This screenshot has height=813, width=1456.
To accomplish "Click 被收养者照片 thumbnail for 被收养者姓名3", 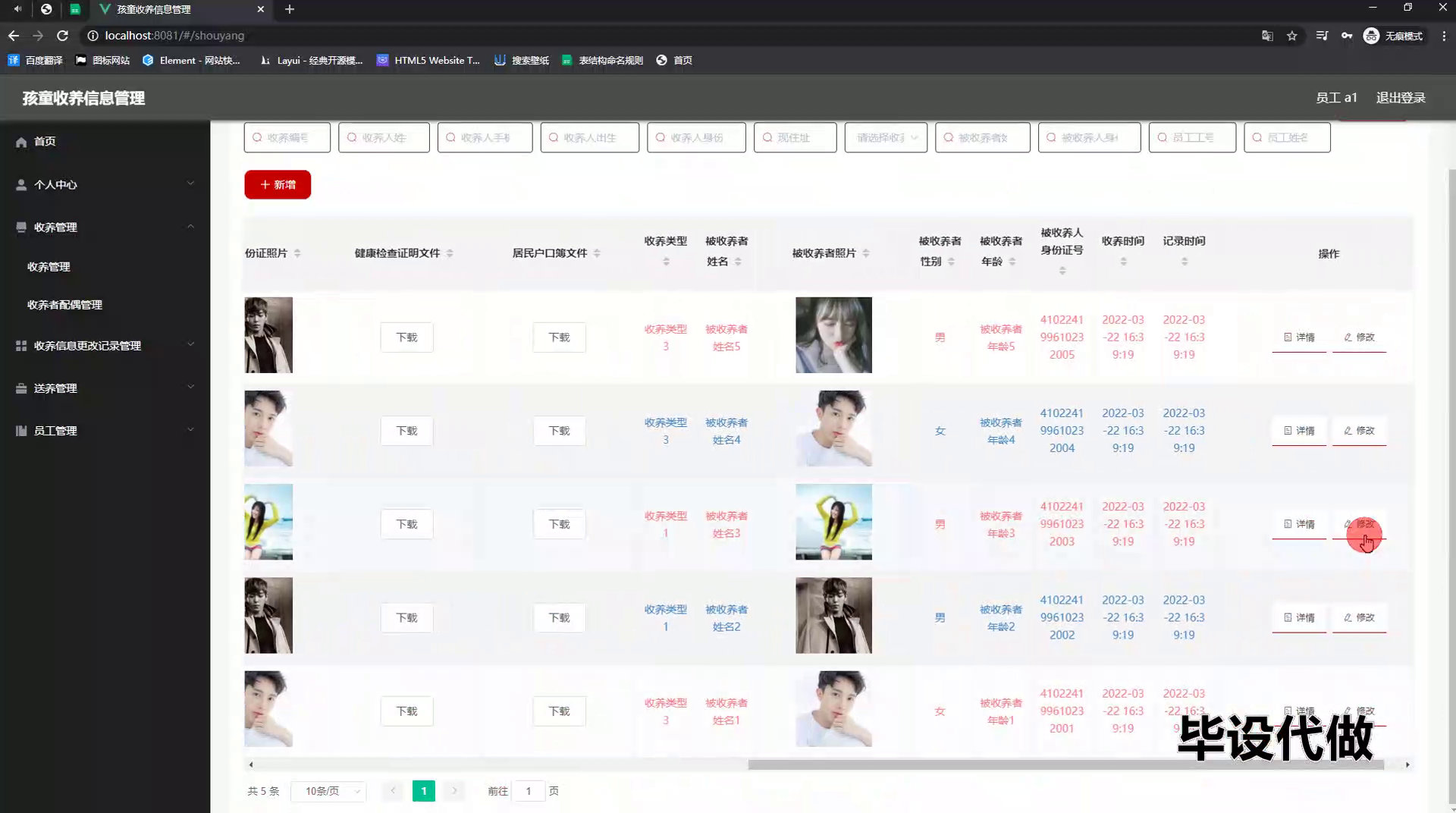I will tap(833, 522).
